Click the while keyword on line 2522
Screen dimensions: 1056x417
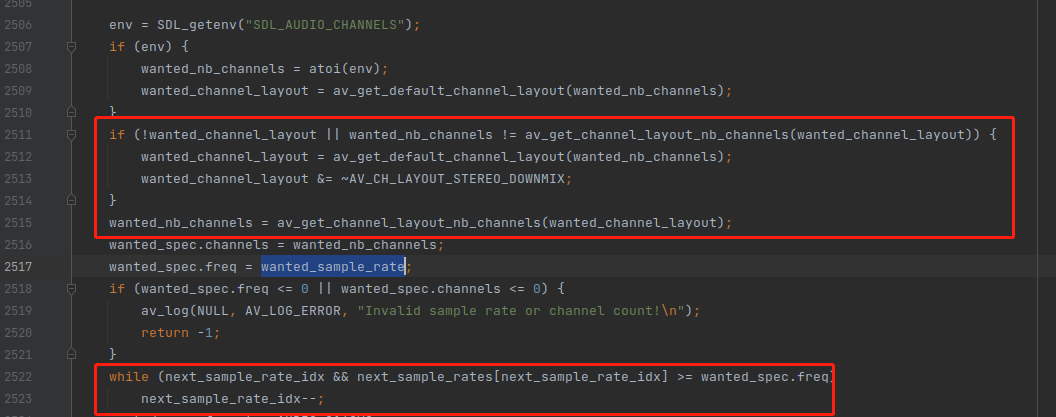(129, 376)
